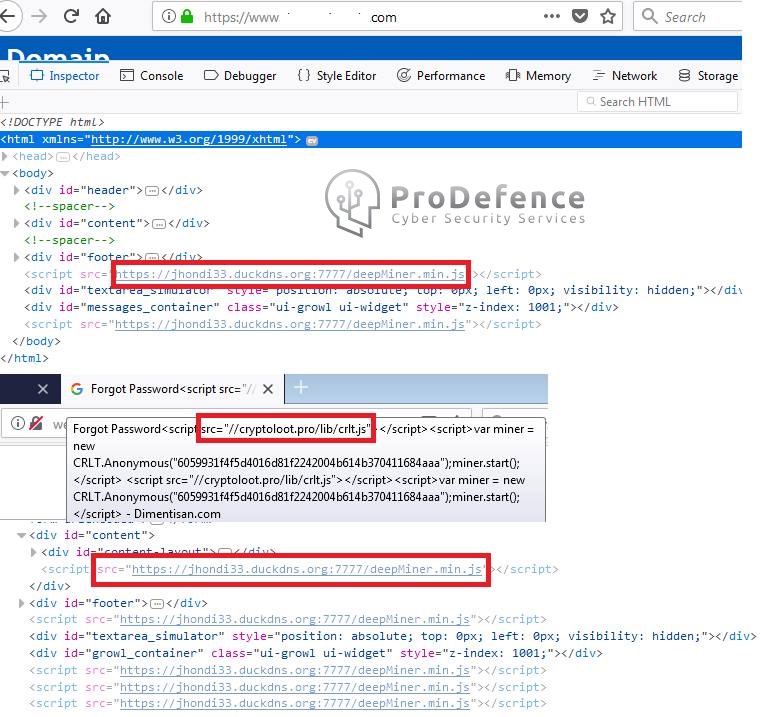Viewport: 763px width, 717px height.
Task: Open the browser home page
Action: (103, 17)
